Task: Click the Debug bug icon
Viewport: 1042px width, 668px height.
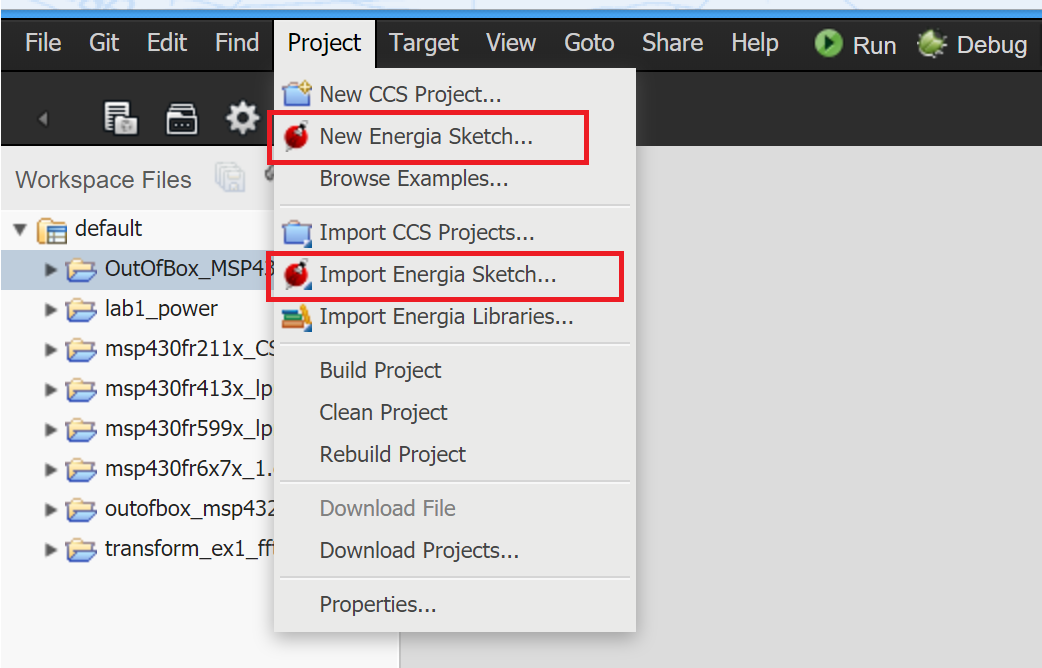Action: (x=932, y=44)
